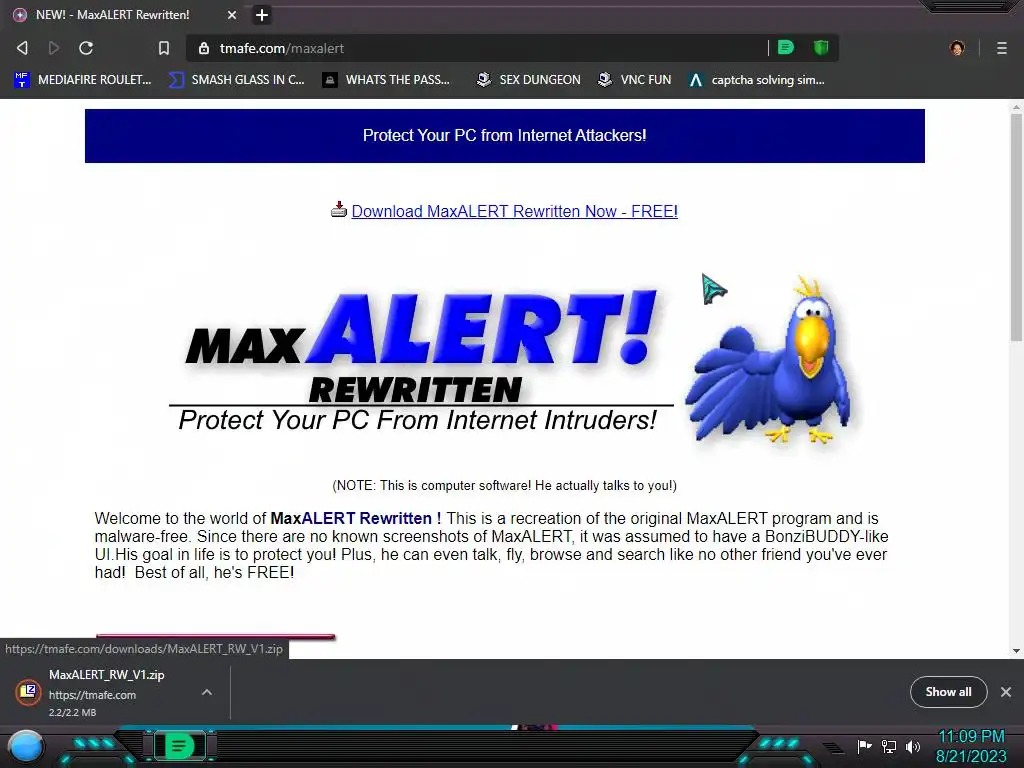Click the Download MaxALERT Rewritten Now - FREE! link
The image size is (1024, 768).
coord(515,212)
